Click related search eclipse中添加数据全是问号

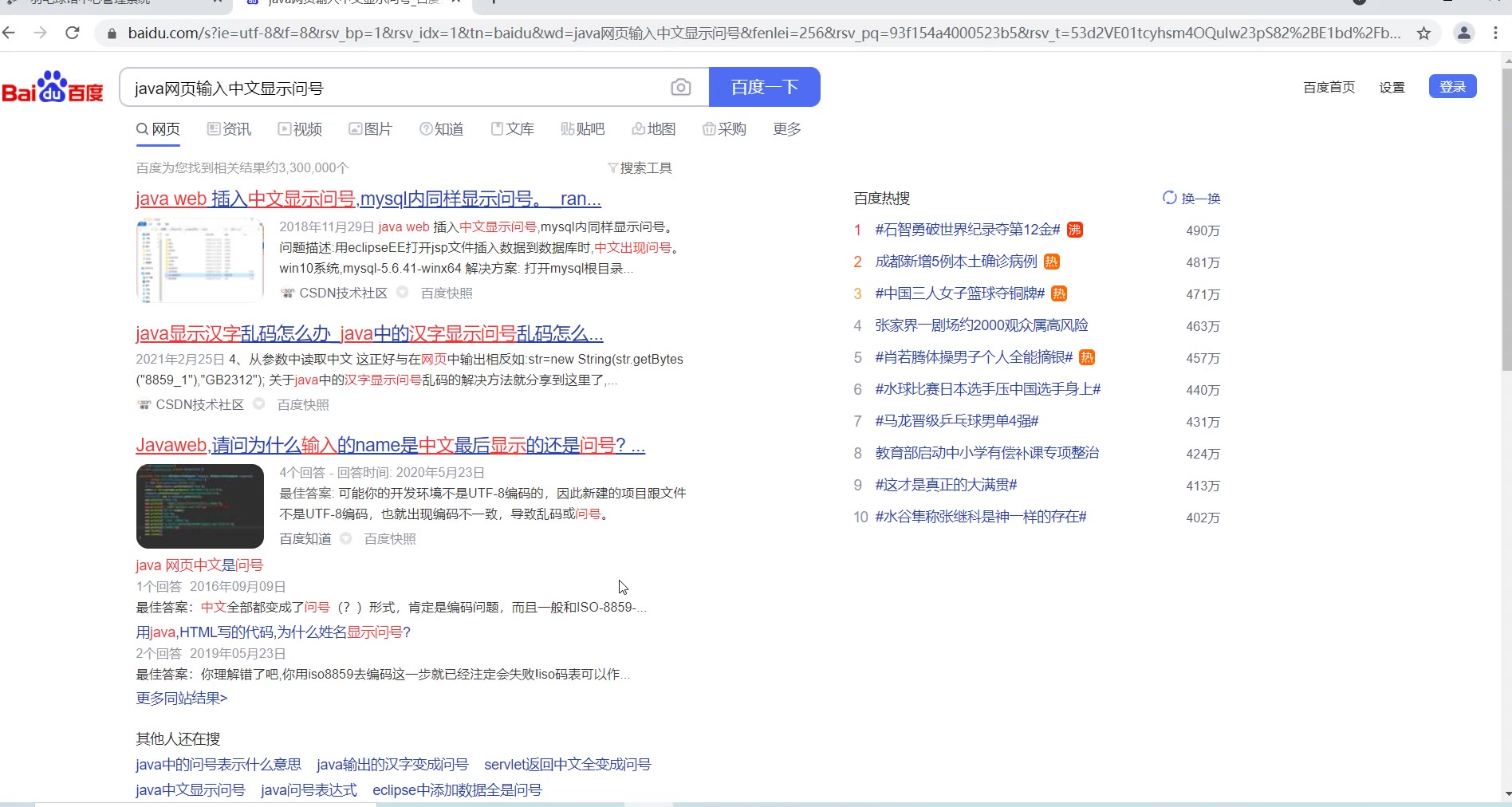point(457,790)
